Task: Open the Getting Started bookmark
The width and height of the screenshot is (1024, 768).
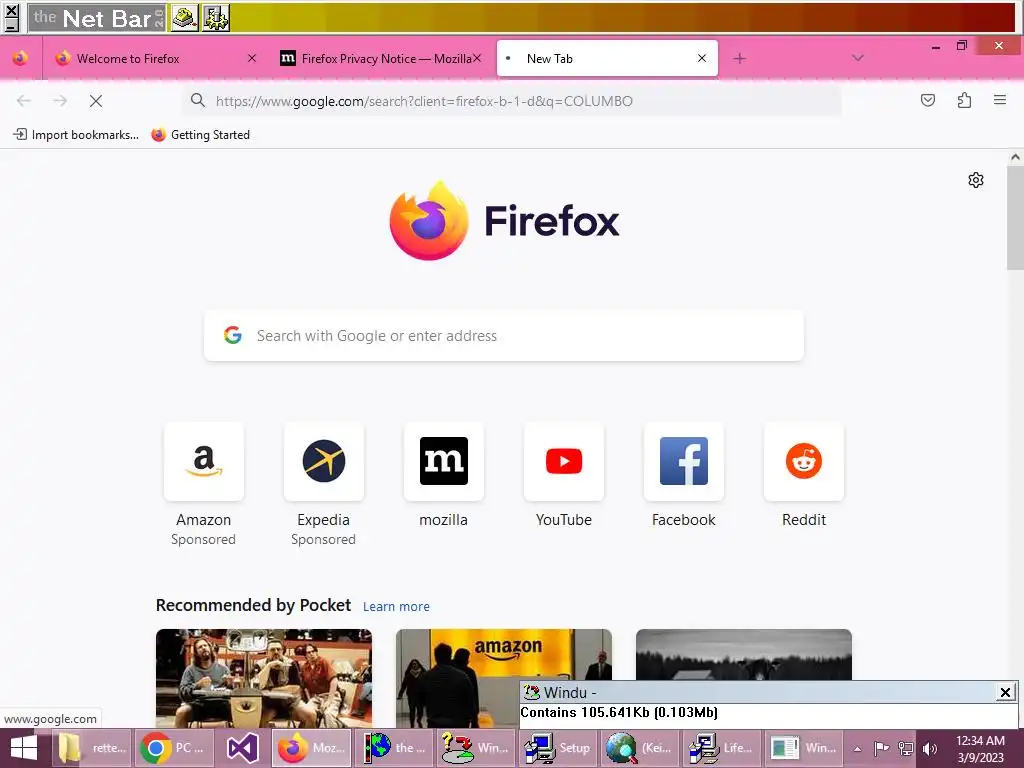Action: [200, 135]
